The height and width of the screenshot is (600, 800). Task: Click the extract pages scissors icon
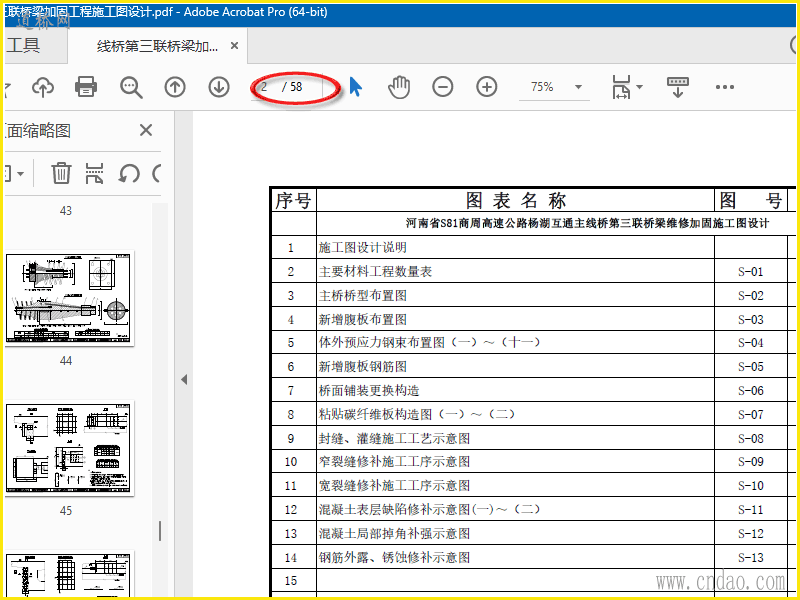coord(94,173)
